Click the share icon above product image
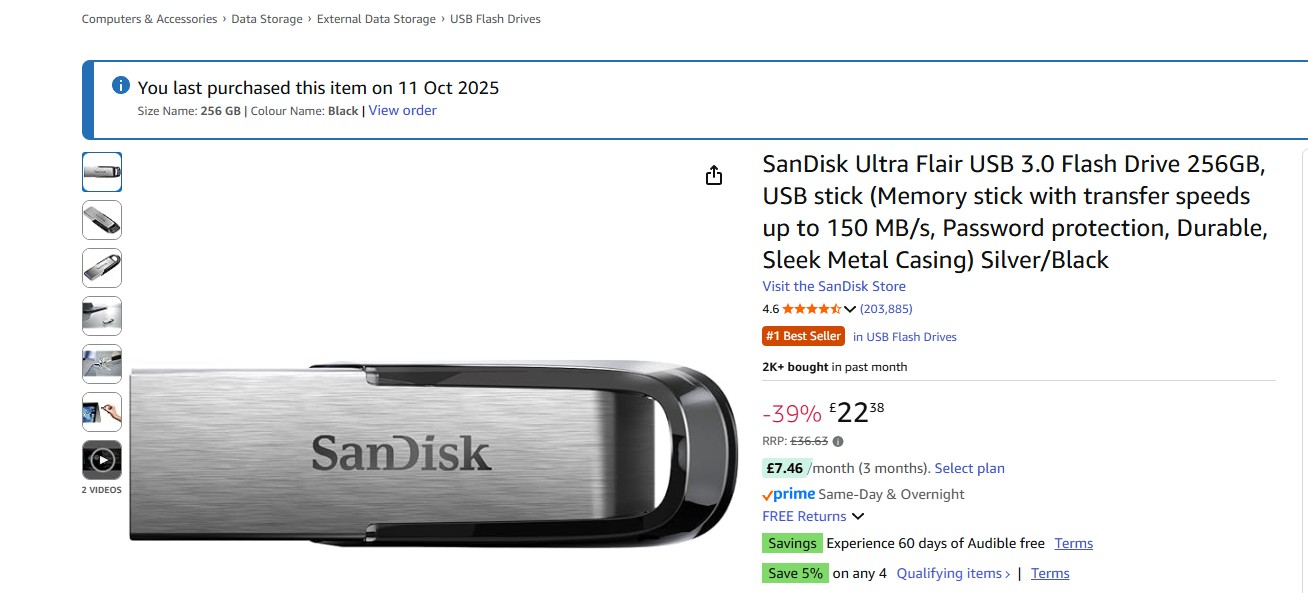Image resolution: width=1308 pixels, height=593 pixels. point(713,176)
